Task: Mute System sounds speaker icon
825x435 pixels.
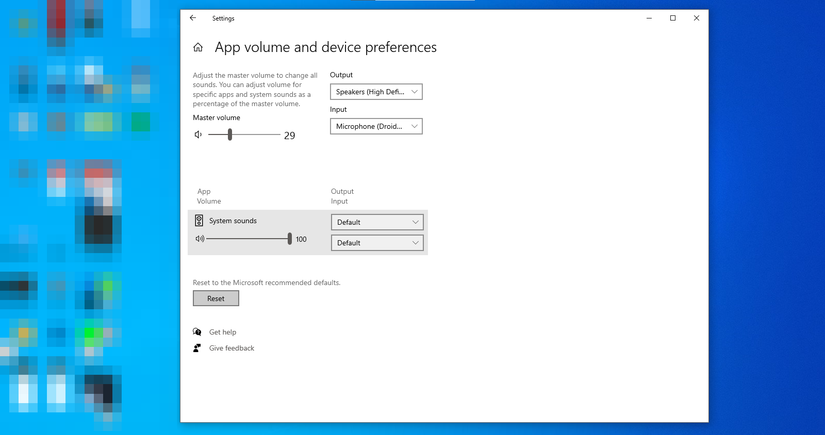Action: point(199,239)
